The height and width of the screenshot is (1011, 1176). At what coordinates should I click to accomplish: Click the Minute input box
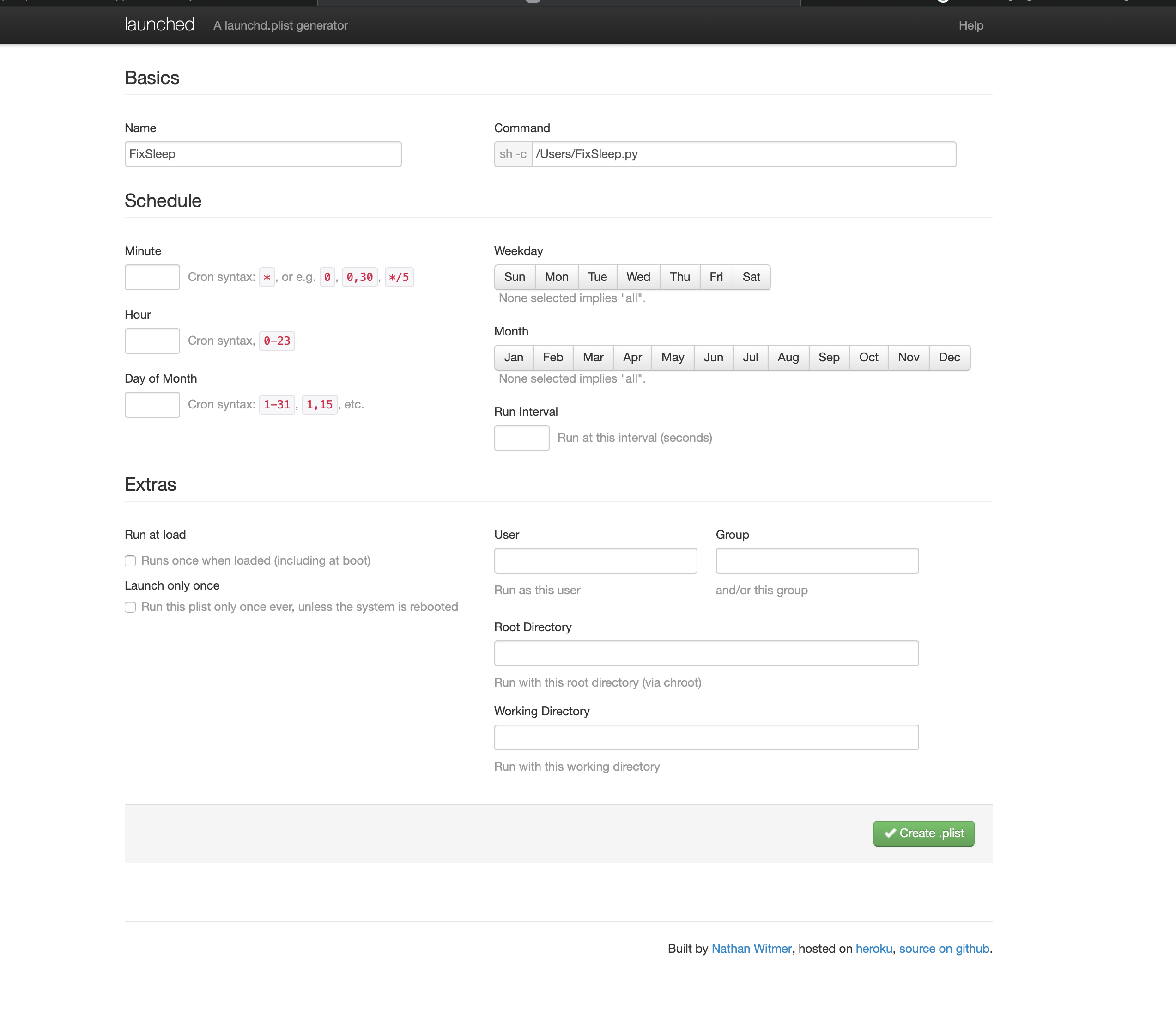(152, 277)
